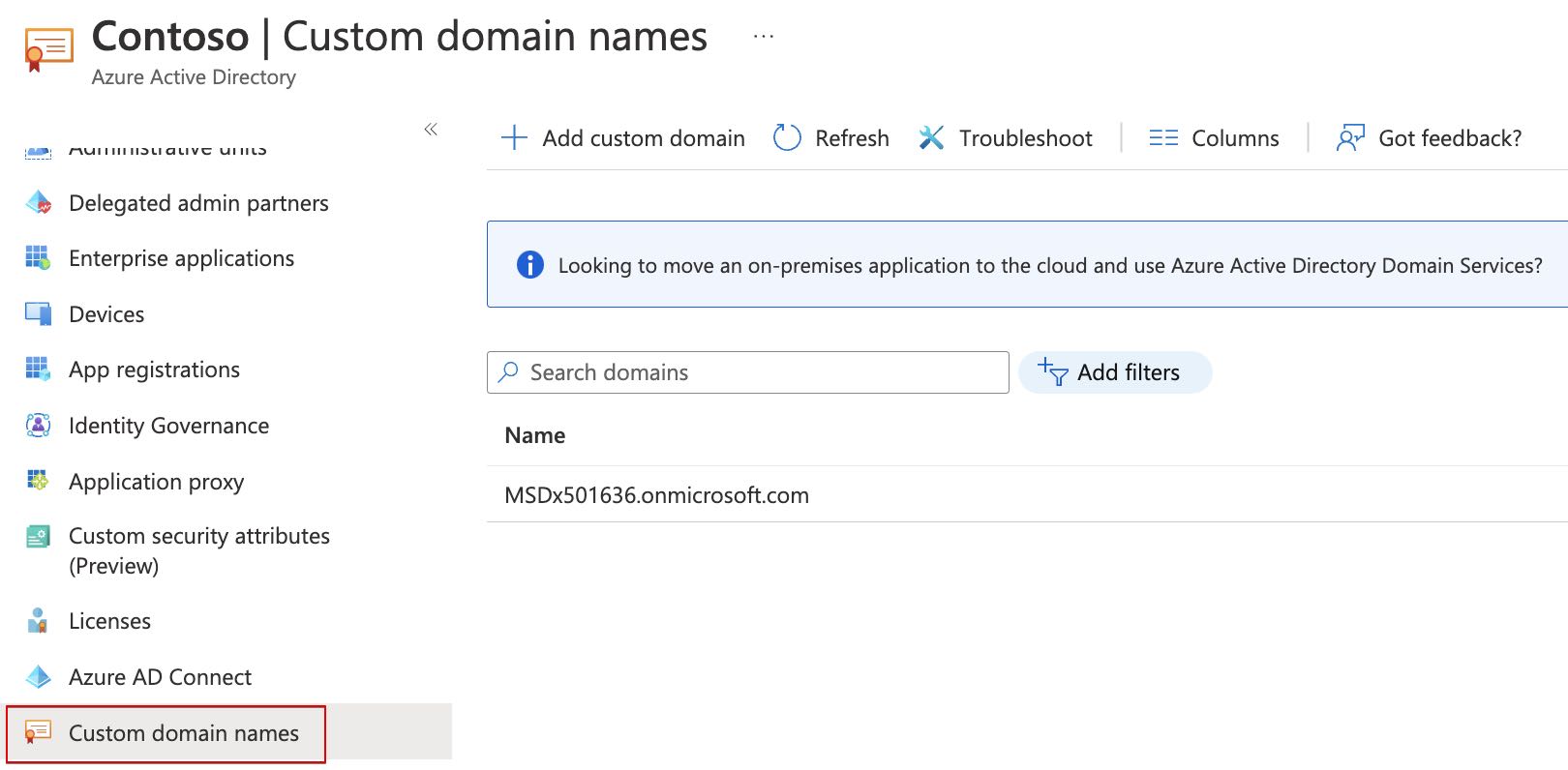Open Identity Governance
1568x770 pixels.
[168, 426]
